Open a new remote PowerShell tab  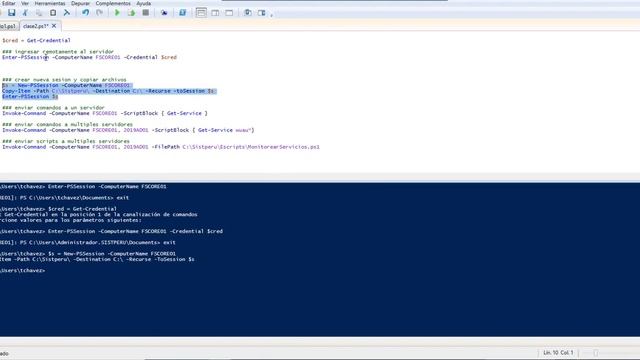164,13
